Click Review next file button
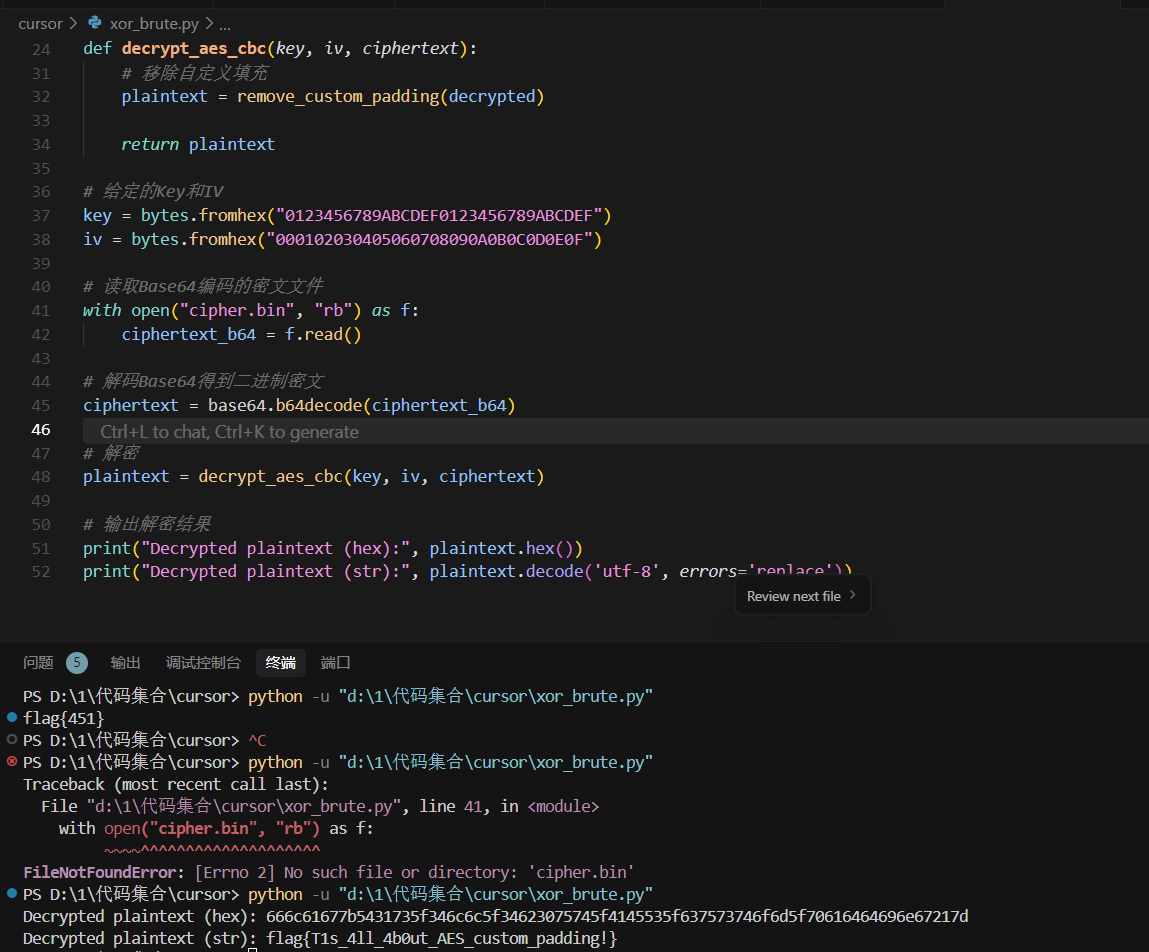The image size is (1149, 952). click(x=802, y=596)
